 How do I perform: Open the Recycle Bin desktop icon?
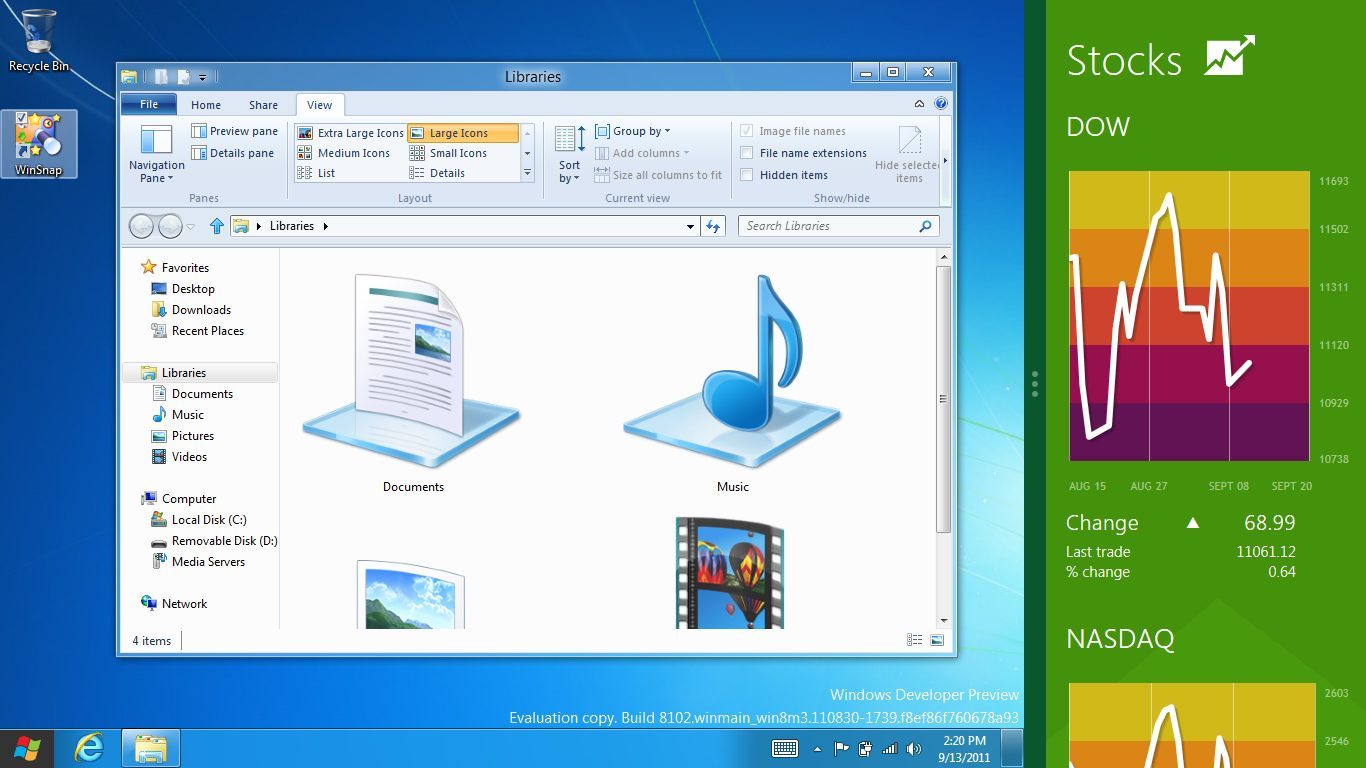(x=39, y=41)
